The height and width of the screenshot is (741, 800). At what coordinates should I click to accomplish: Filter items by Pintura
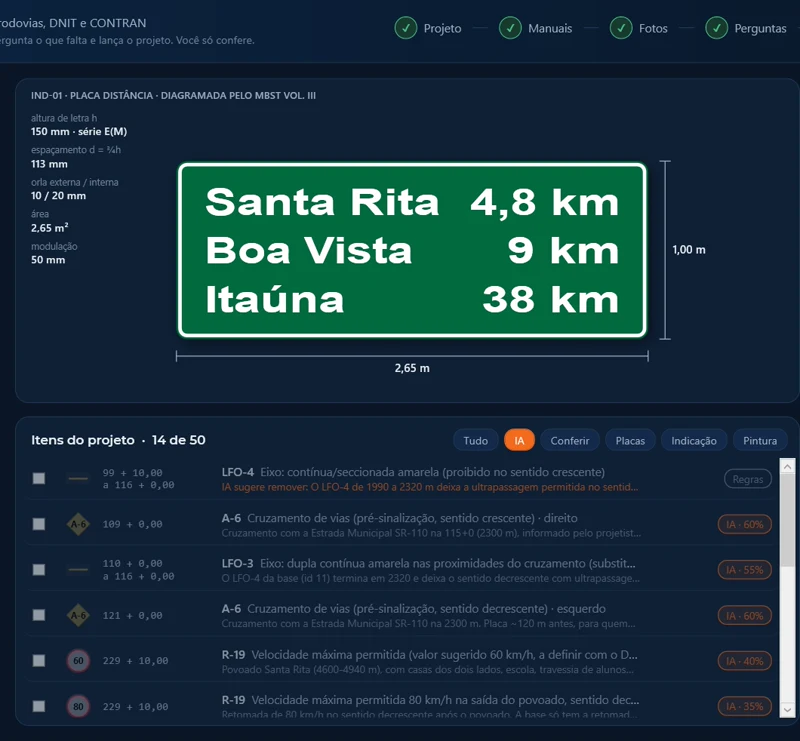coord(760,440)
